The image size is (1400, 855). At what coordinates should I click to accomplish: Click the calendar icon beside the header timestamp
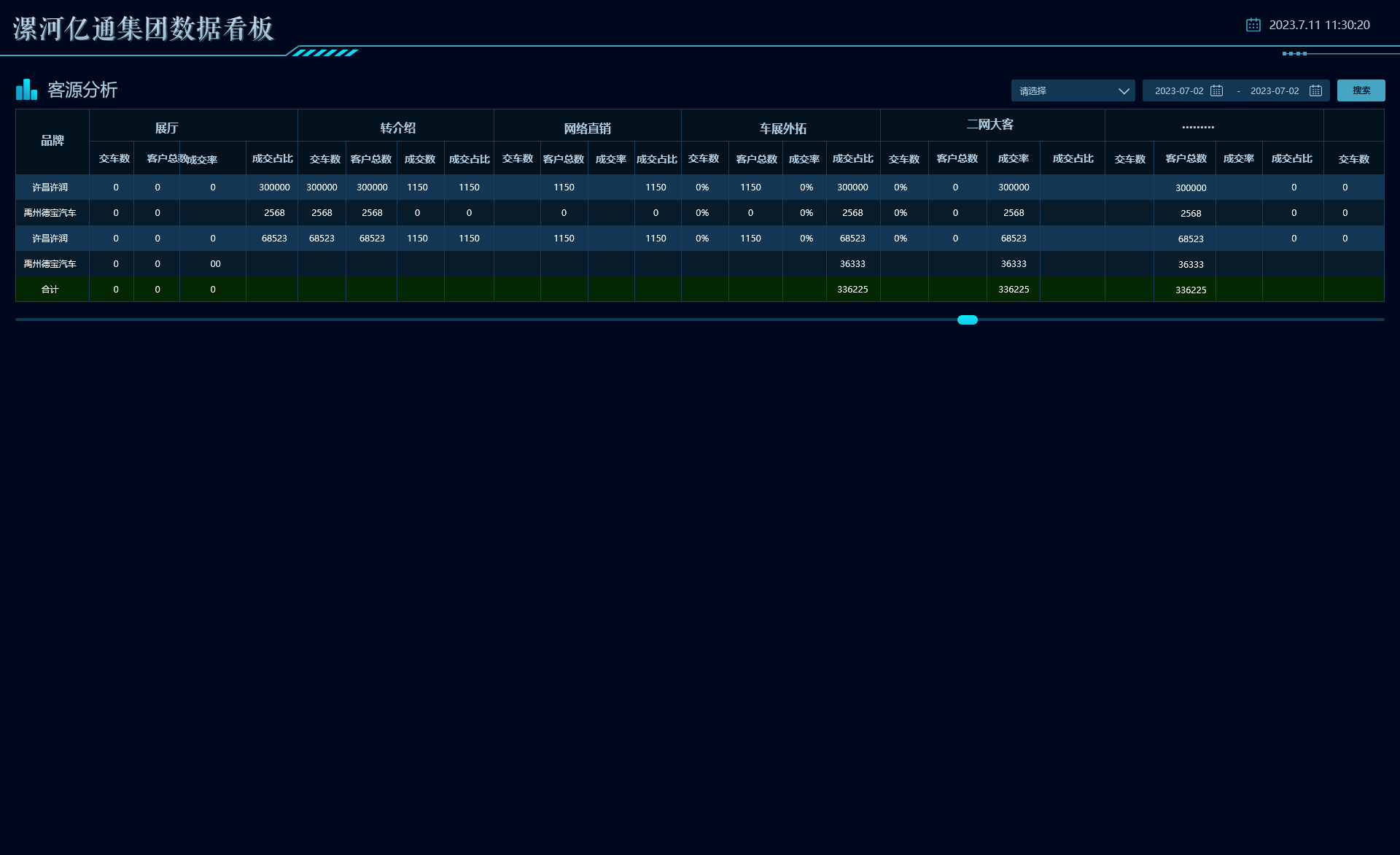coord(1253,25)
